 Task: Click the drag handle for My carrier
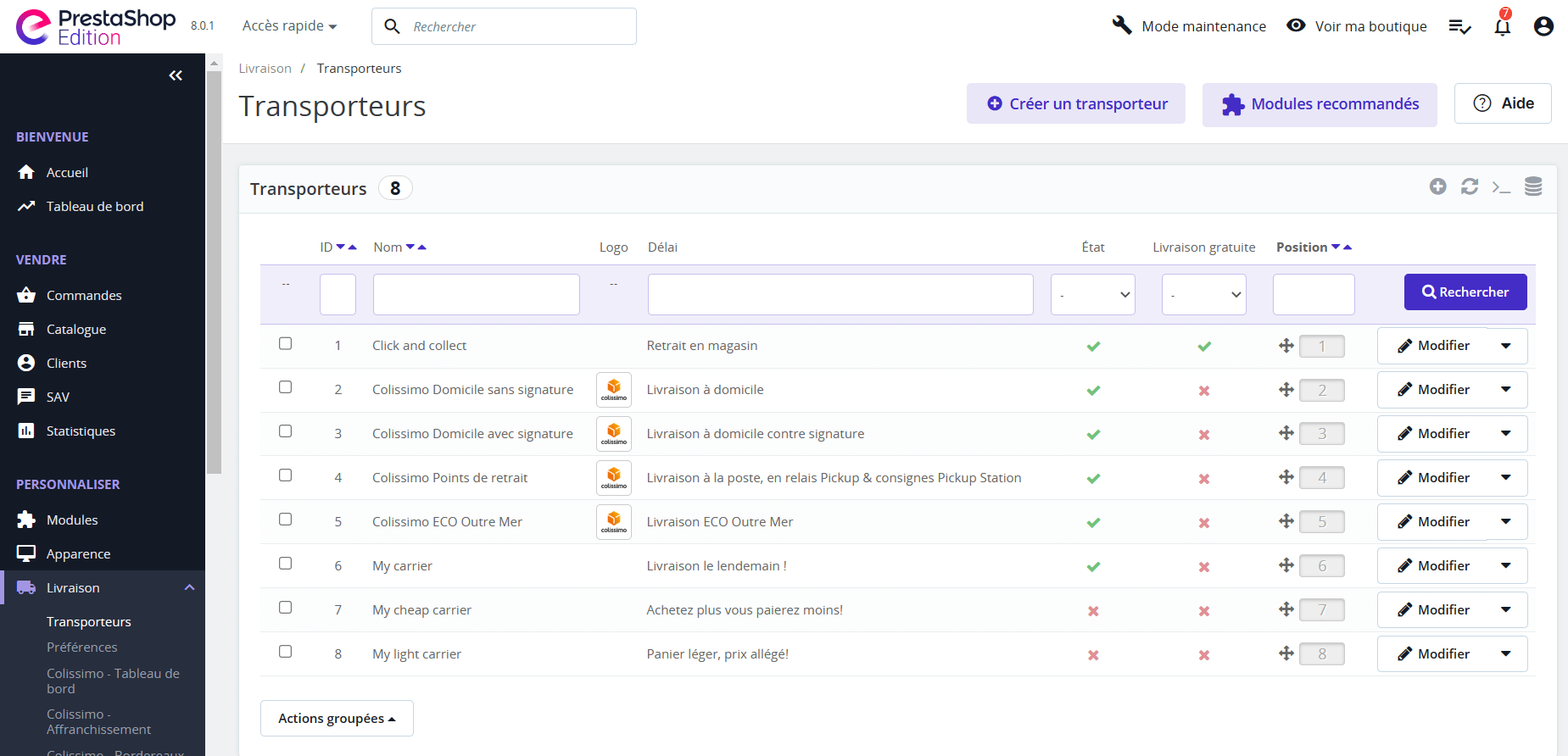(1286, 565)
